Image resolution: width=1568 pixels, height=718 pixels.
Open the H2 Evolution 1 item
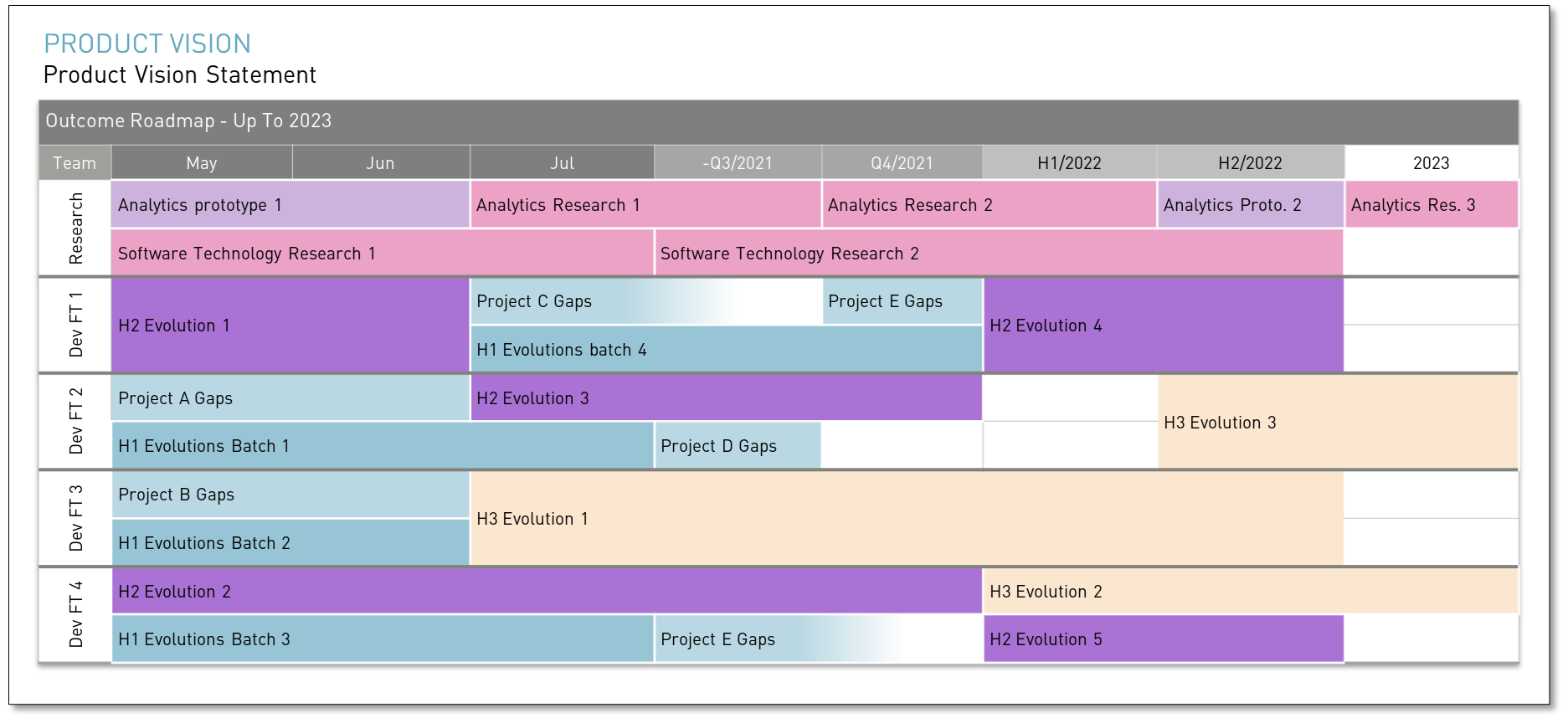click(x=290, y=326)
